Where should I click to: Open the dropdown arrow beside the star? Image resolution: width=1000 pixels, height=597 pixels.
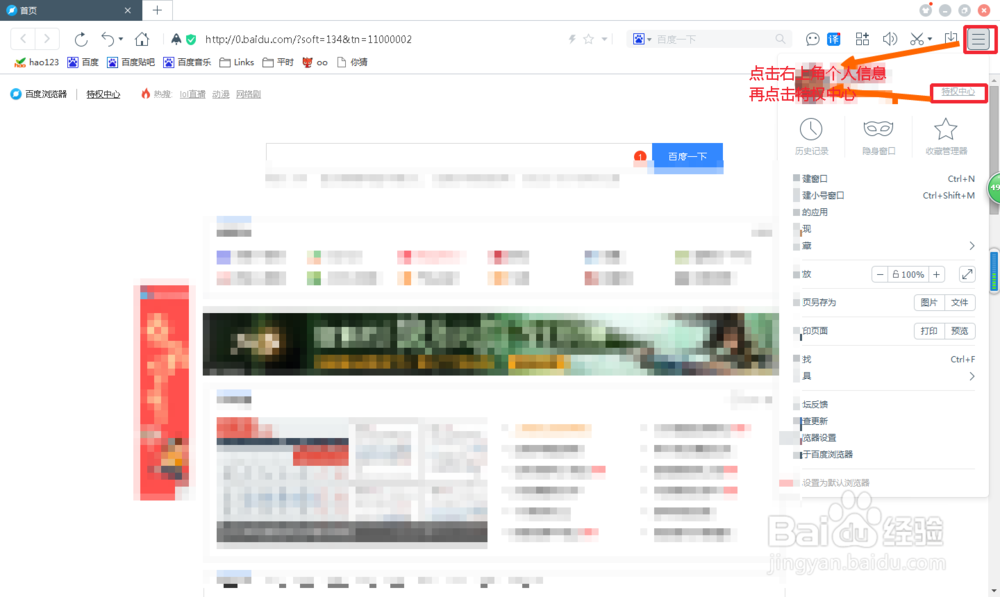pos(604,39)
